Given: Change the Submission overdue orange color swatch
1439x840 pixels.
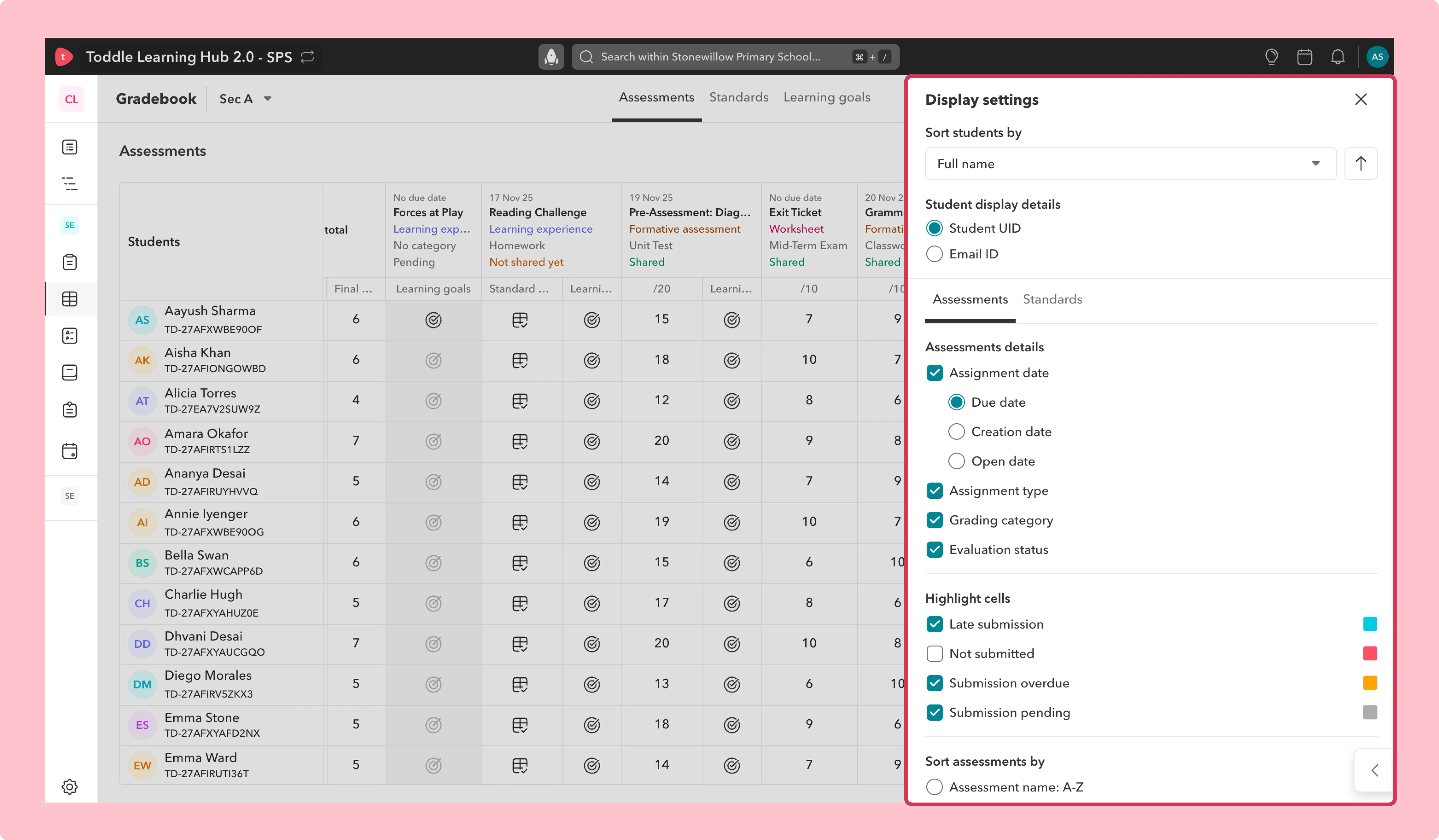Looking at the screenshot, I should [x=1370, y=683].
